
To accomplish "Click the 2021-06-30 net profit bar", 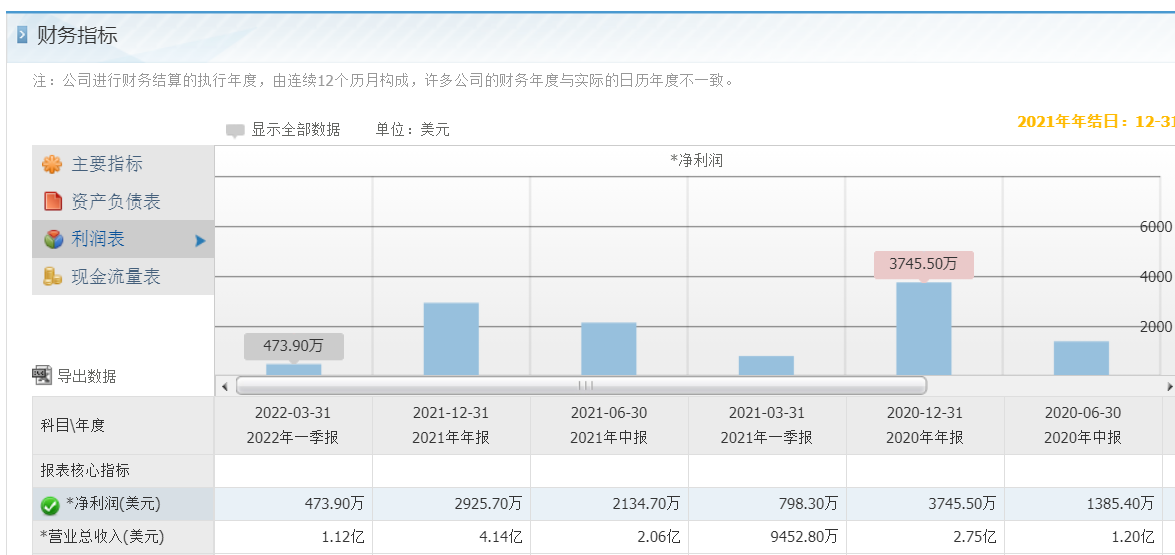I will point(608,349).
